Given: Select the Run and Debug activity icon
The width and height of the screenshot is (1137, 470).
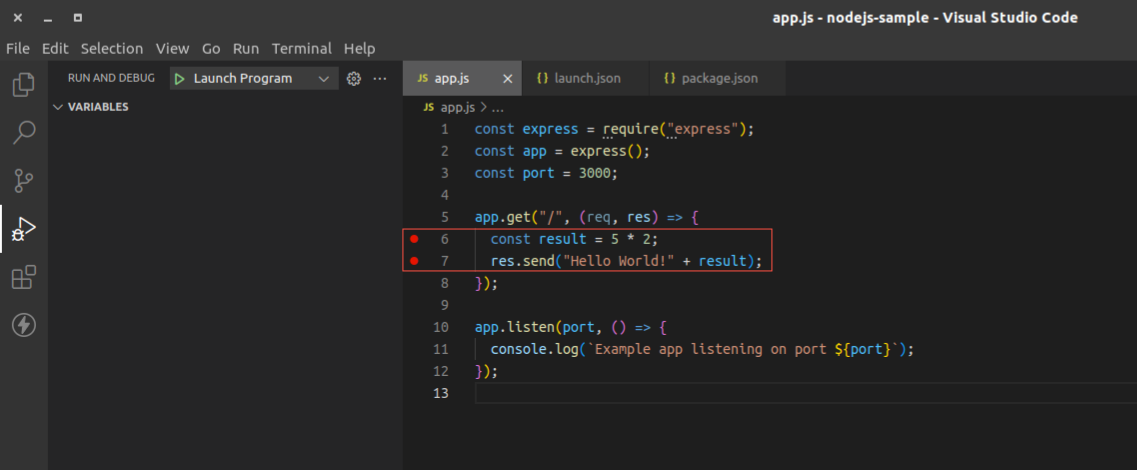Looking at the screenshot, I should point(24,229).
